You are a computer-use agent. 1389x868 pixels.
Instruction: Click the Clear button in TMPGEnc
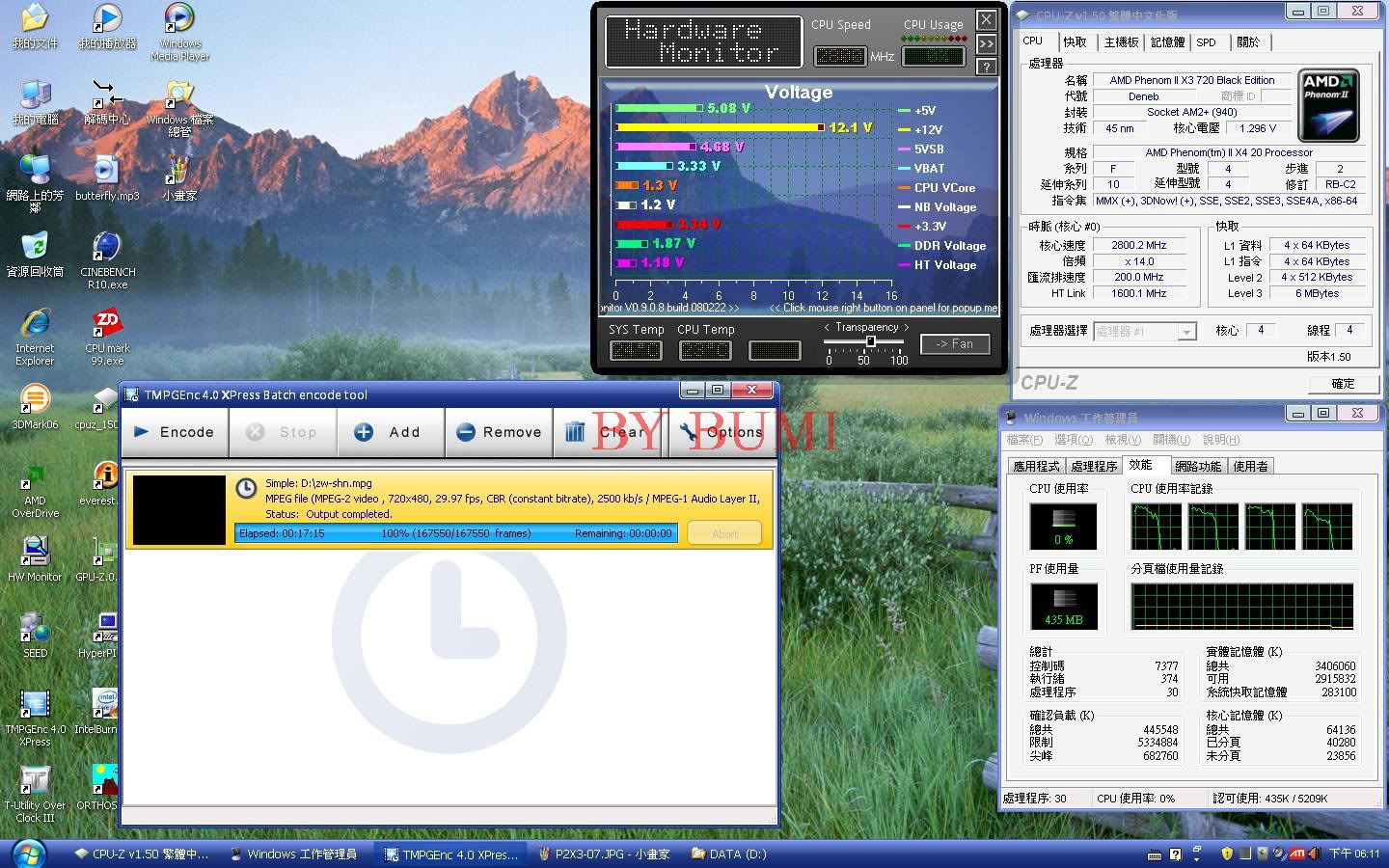608,432
